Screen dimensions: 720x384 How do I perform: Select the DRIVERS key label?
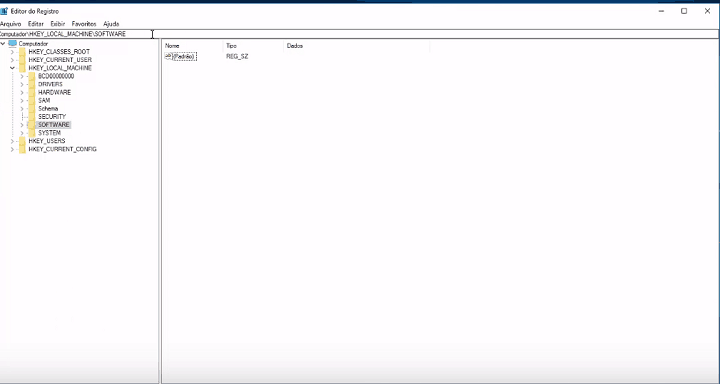(50, 85)
